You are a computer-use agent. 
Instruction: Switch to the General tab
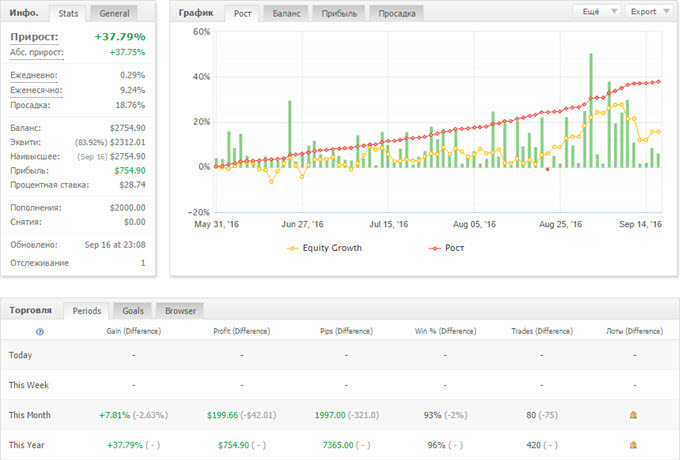click(x=114, y=13)
